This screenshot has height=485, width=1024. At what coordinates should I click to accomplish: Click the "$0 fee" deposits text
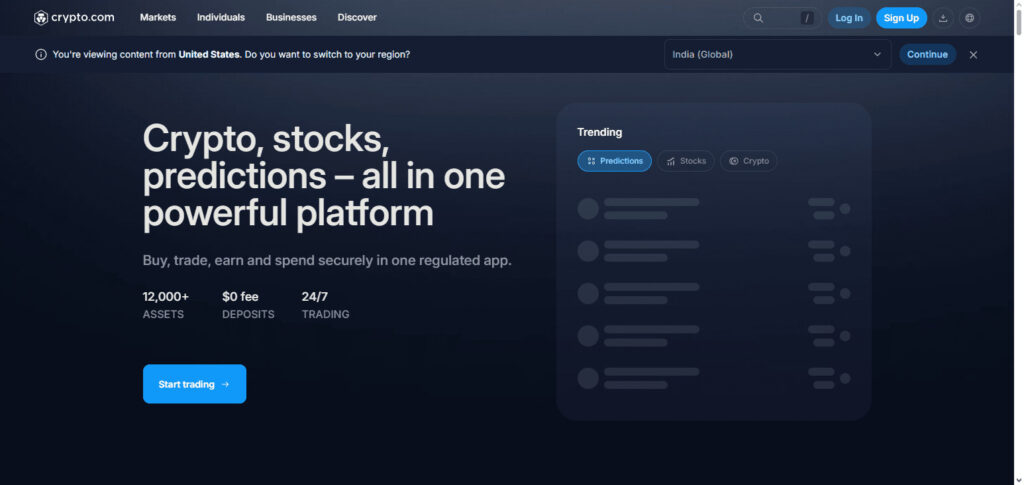[240, 297]
